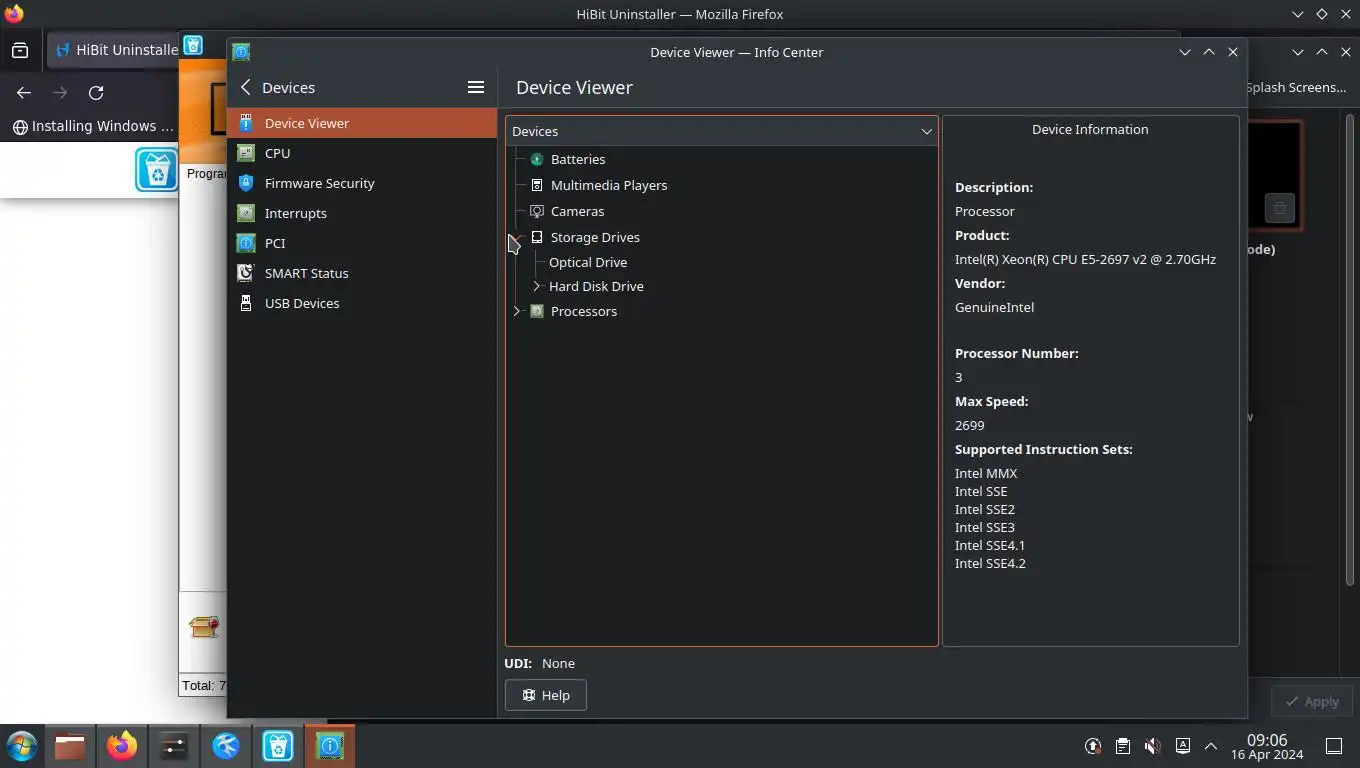The width and height of the screenshot is (1360, 768).
Task: Click the Devices column header chevron
Action: pos(926,131)
